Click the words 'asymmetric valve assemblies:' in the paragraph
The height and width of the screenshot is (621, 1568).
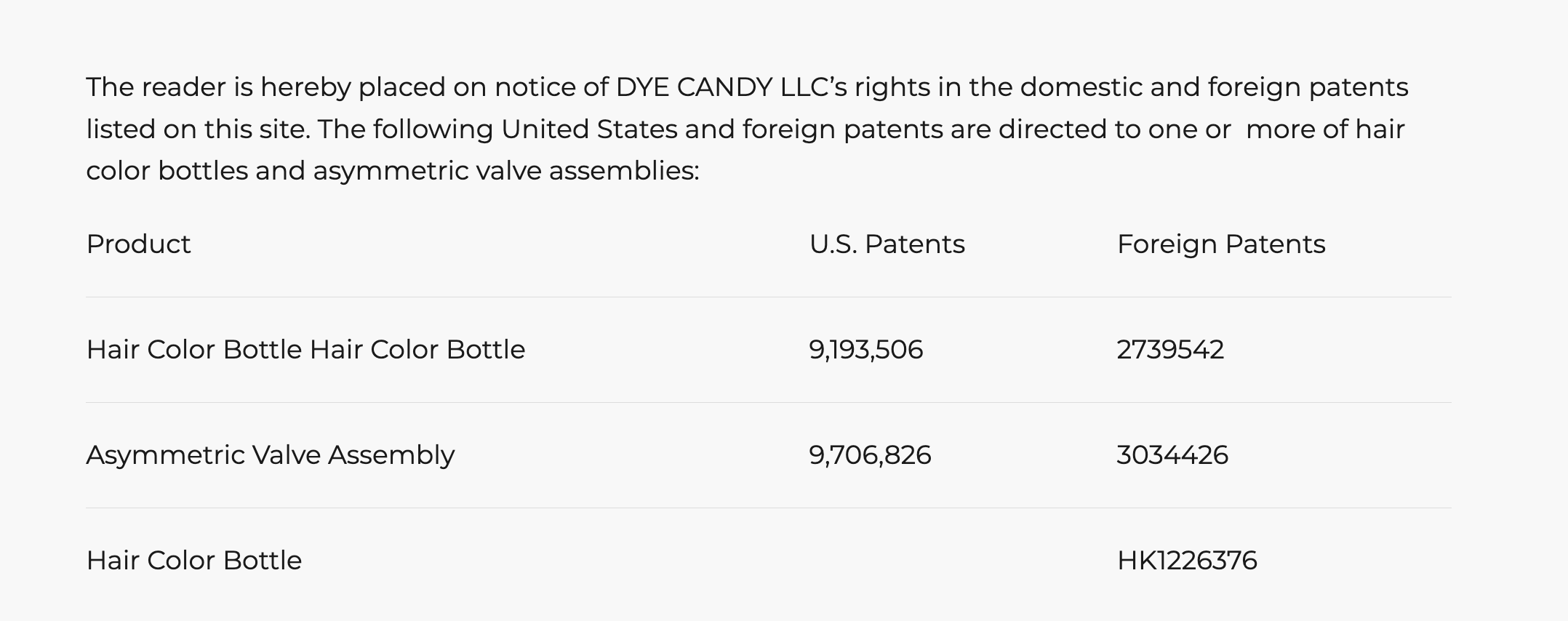click(505, 171)
